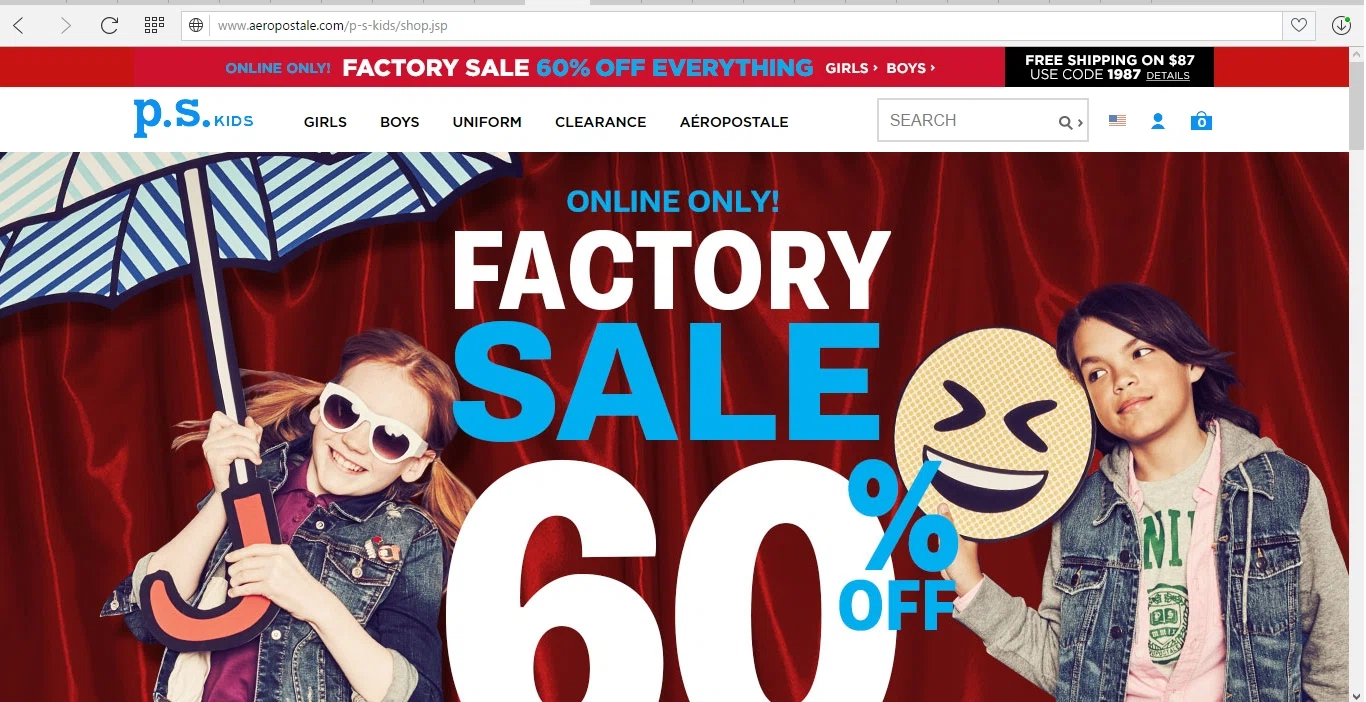Screen dimensions: 1366x702
Task: Open free shipping DETAILS link
Action: (x=1168, y=76)
